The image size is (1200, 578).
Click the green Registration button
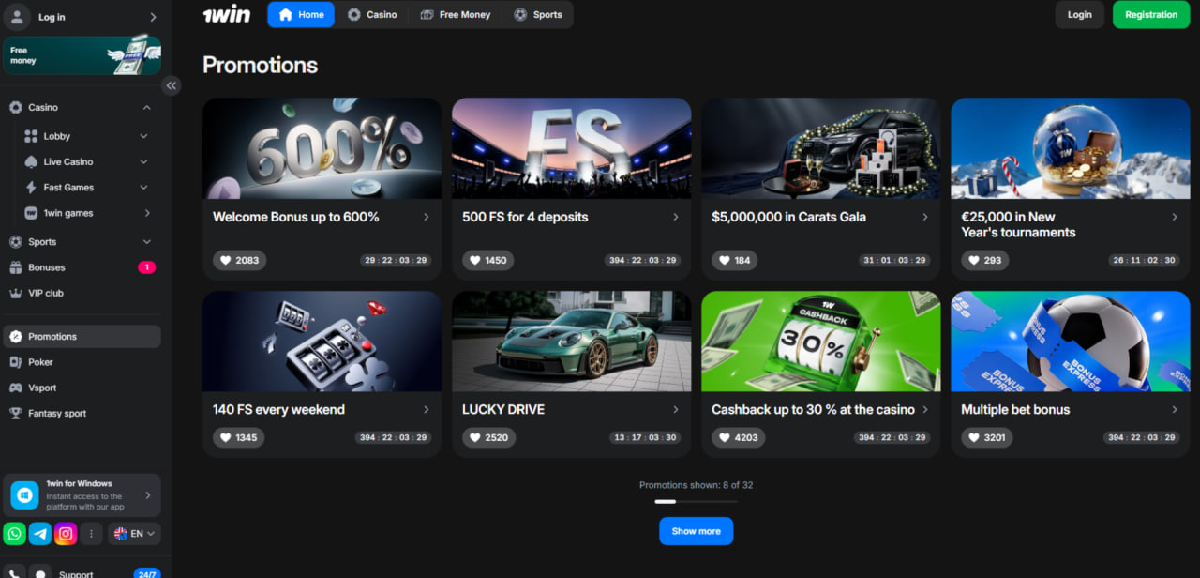pos(1151,15)
